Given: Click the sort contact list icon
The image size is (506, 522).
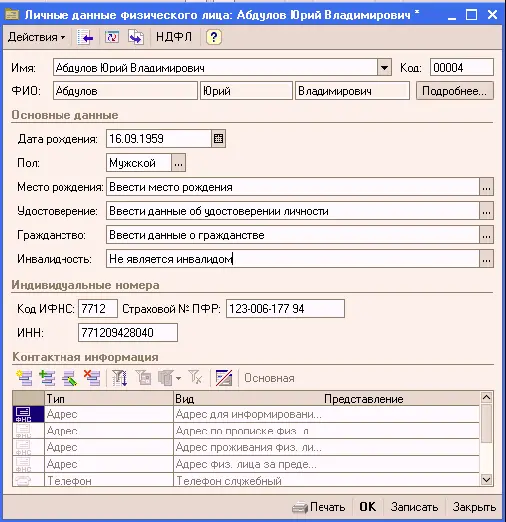Looking at the screenshot, I should pos(119,378).
